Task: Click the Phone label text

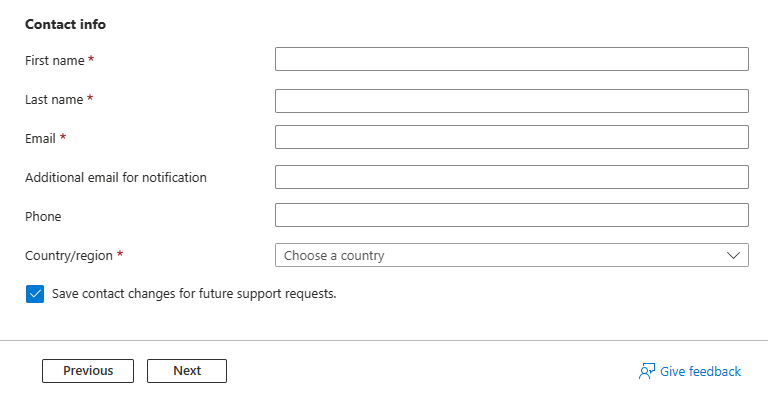Action: click(43, 216)
